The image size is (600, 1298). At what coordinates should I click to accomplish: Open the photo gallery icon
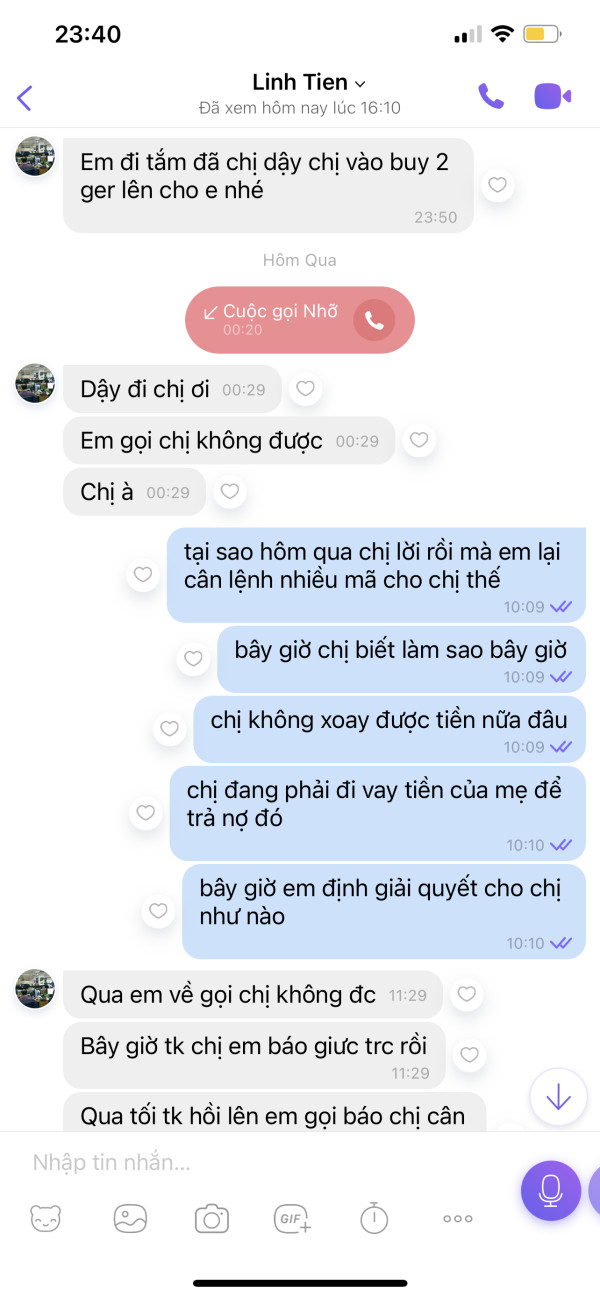[x=130, y=1219]
